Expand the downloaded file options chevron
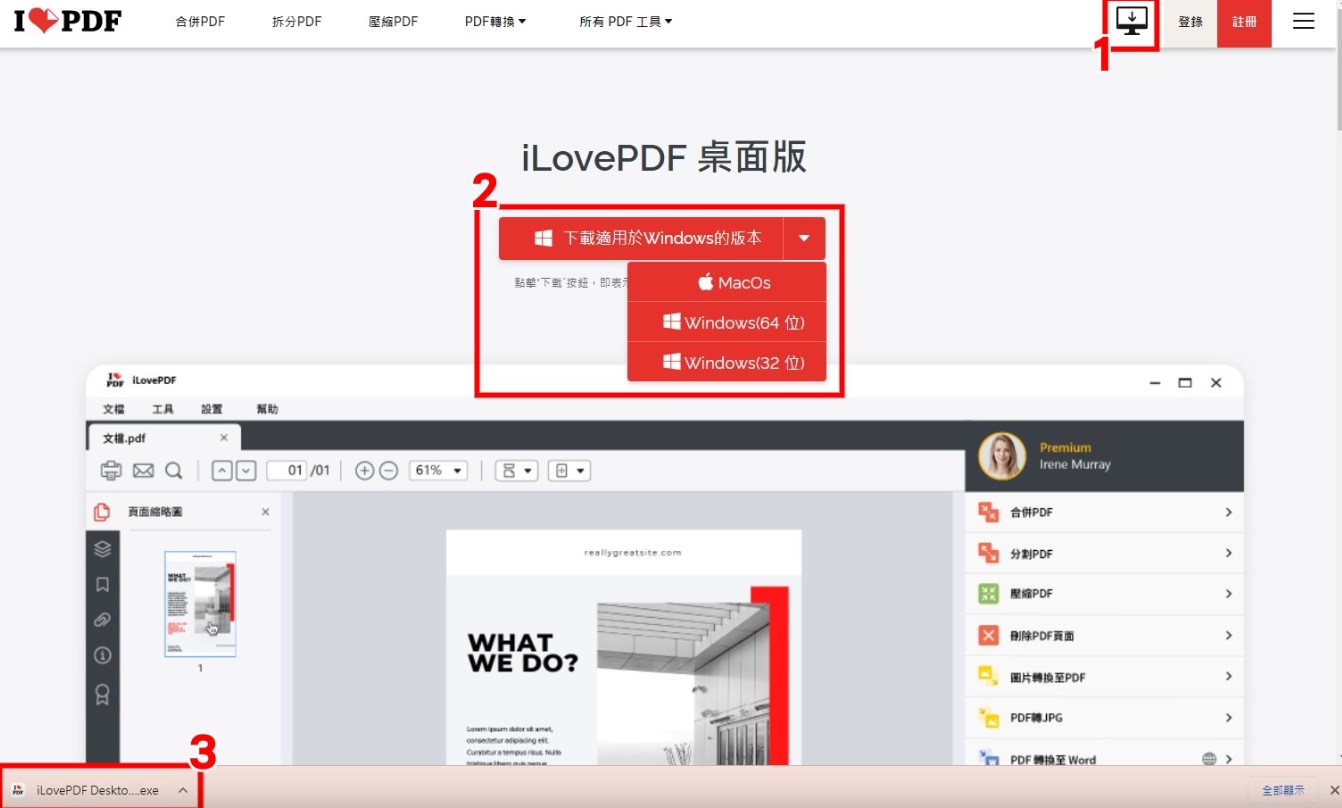Viewport: 1342px width, 808px height. coord(183,790)
